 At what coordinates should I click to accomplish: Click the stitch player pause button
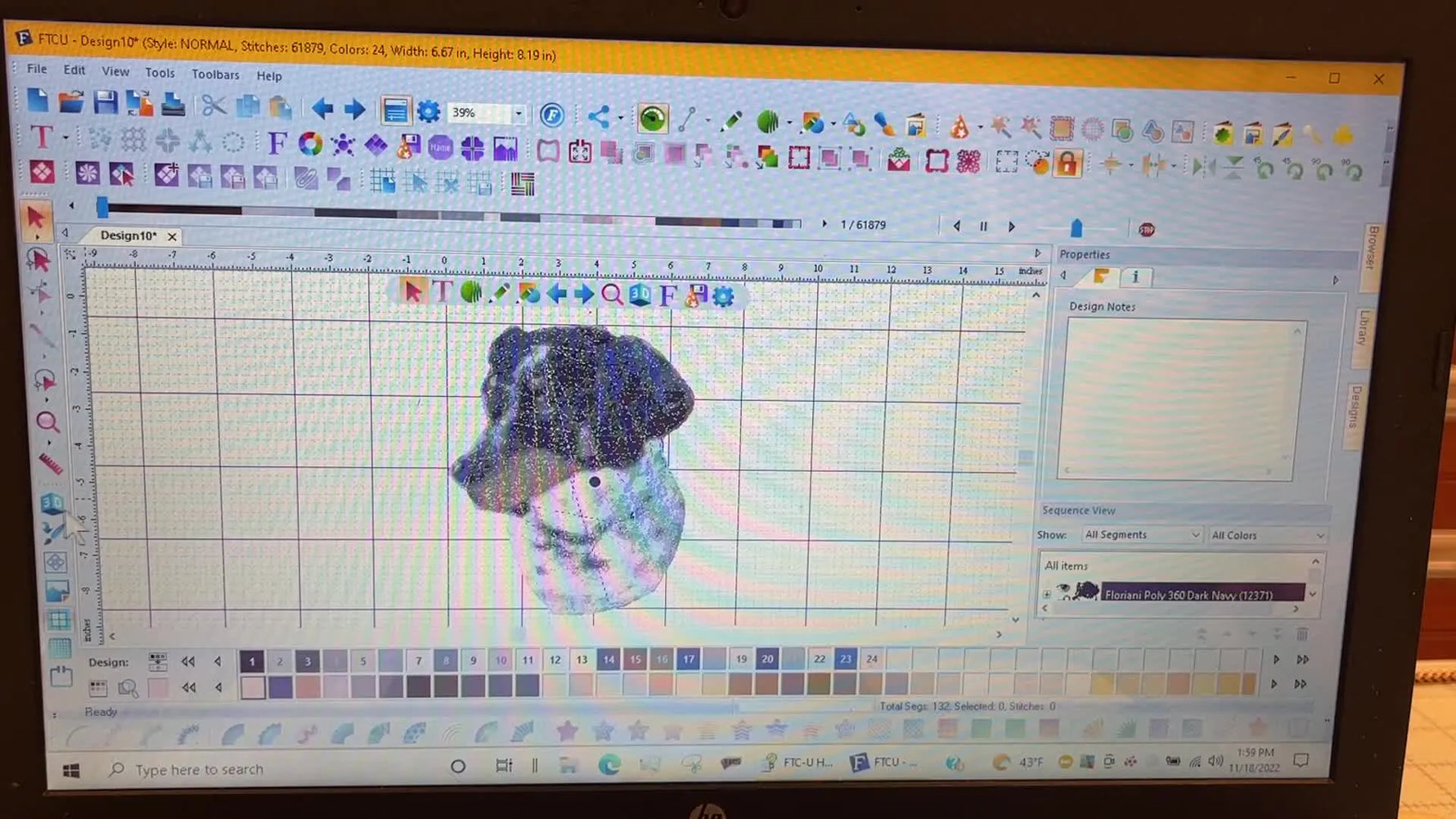(x=984, y=227)
